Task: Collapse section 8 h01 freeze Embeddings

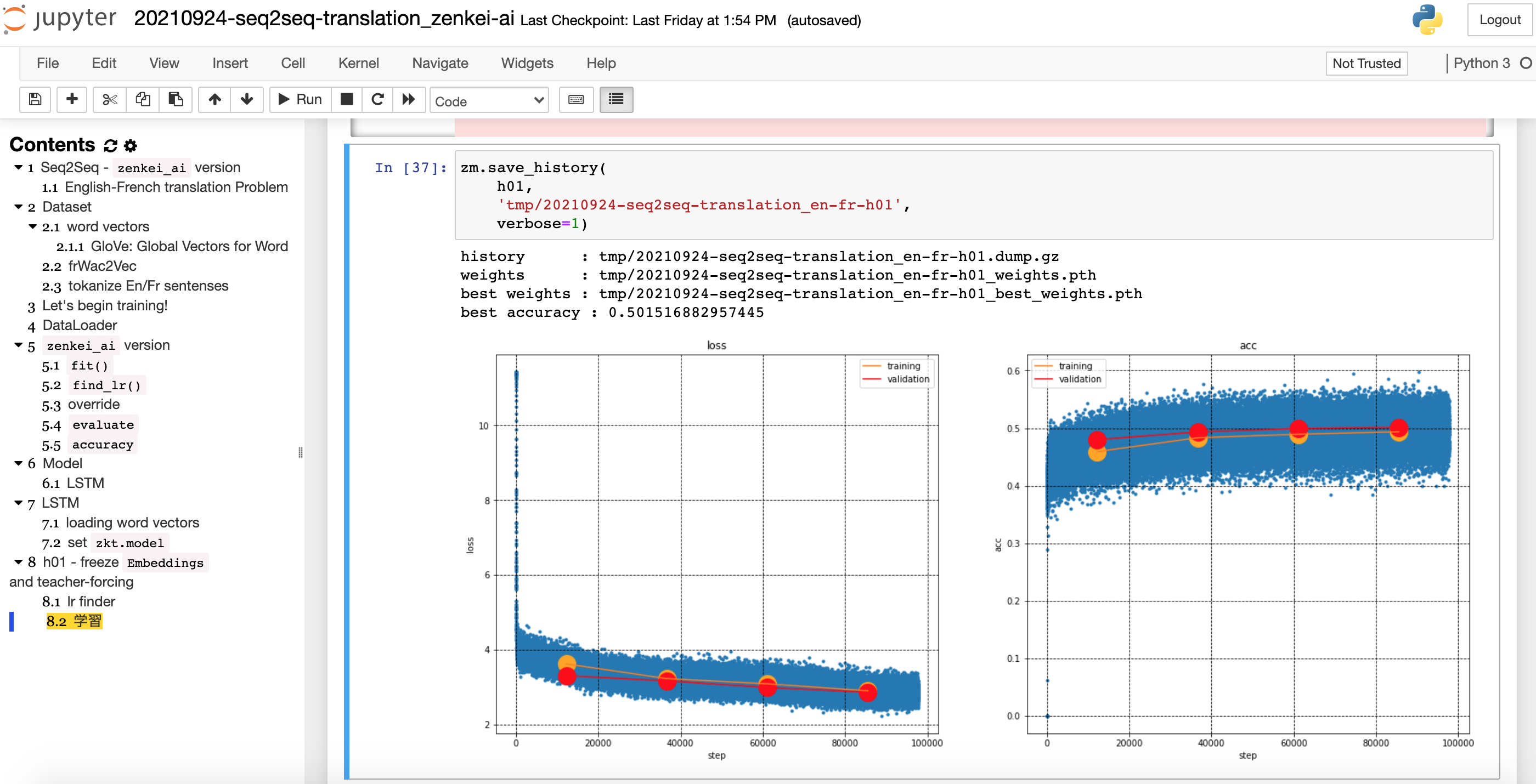Action: coord(19,562)
